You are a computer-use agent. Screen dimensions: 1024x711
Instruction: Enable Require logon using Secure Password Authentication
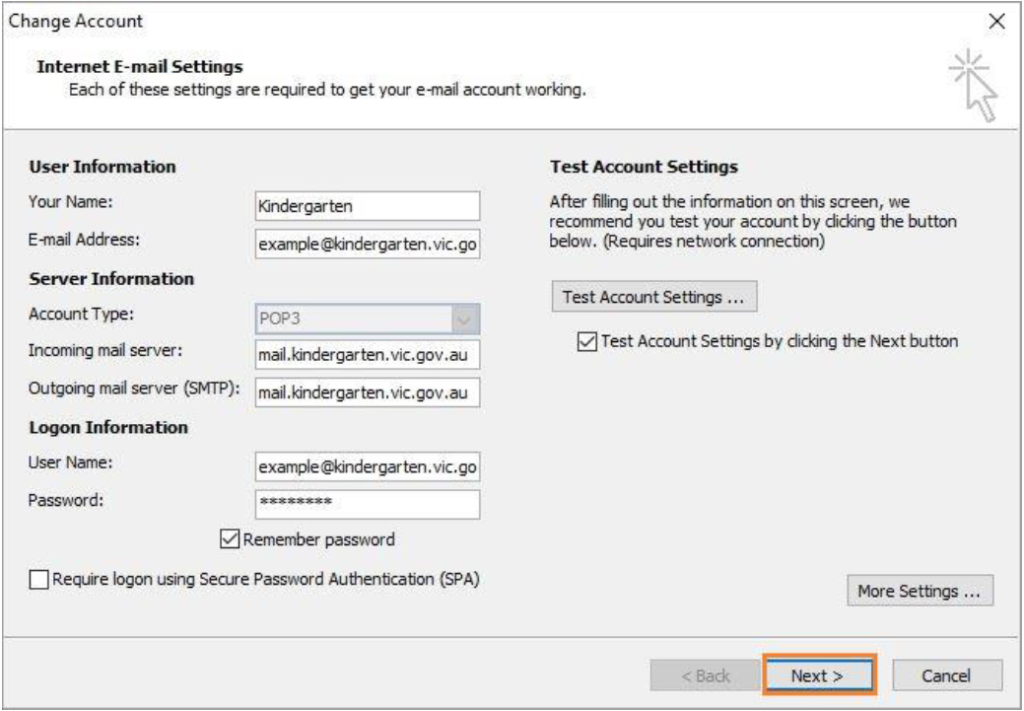coord(39,580)
